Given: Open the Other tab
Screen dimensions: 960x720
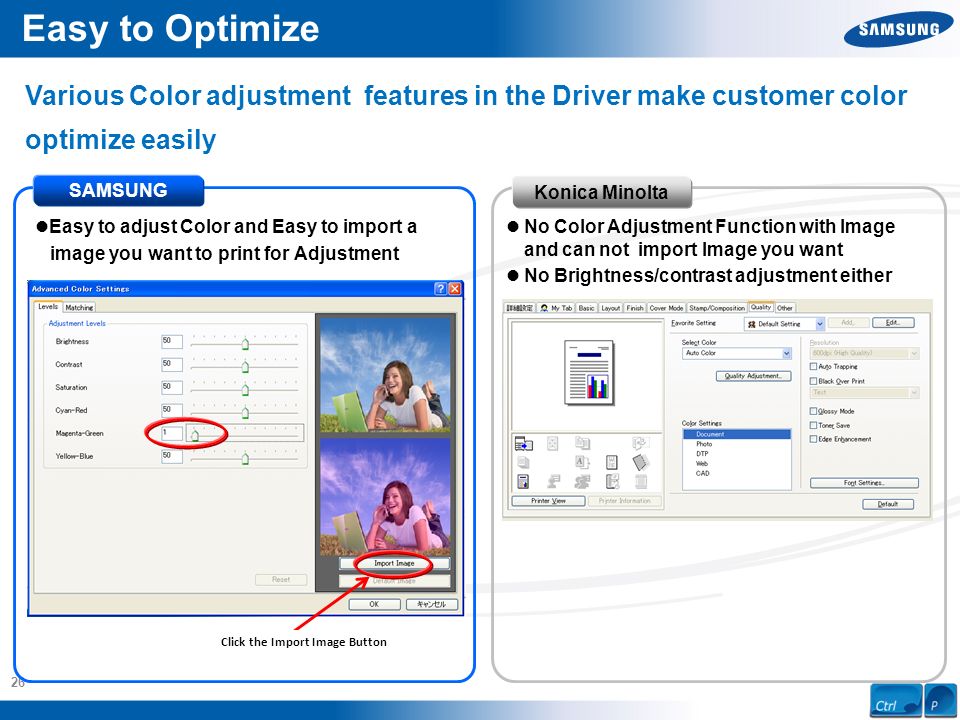Looking at the screenshot, I should pyautogui.click(x=785, y=308).
